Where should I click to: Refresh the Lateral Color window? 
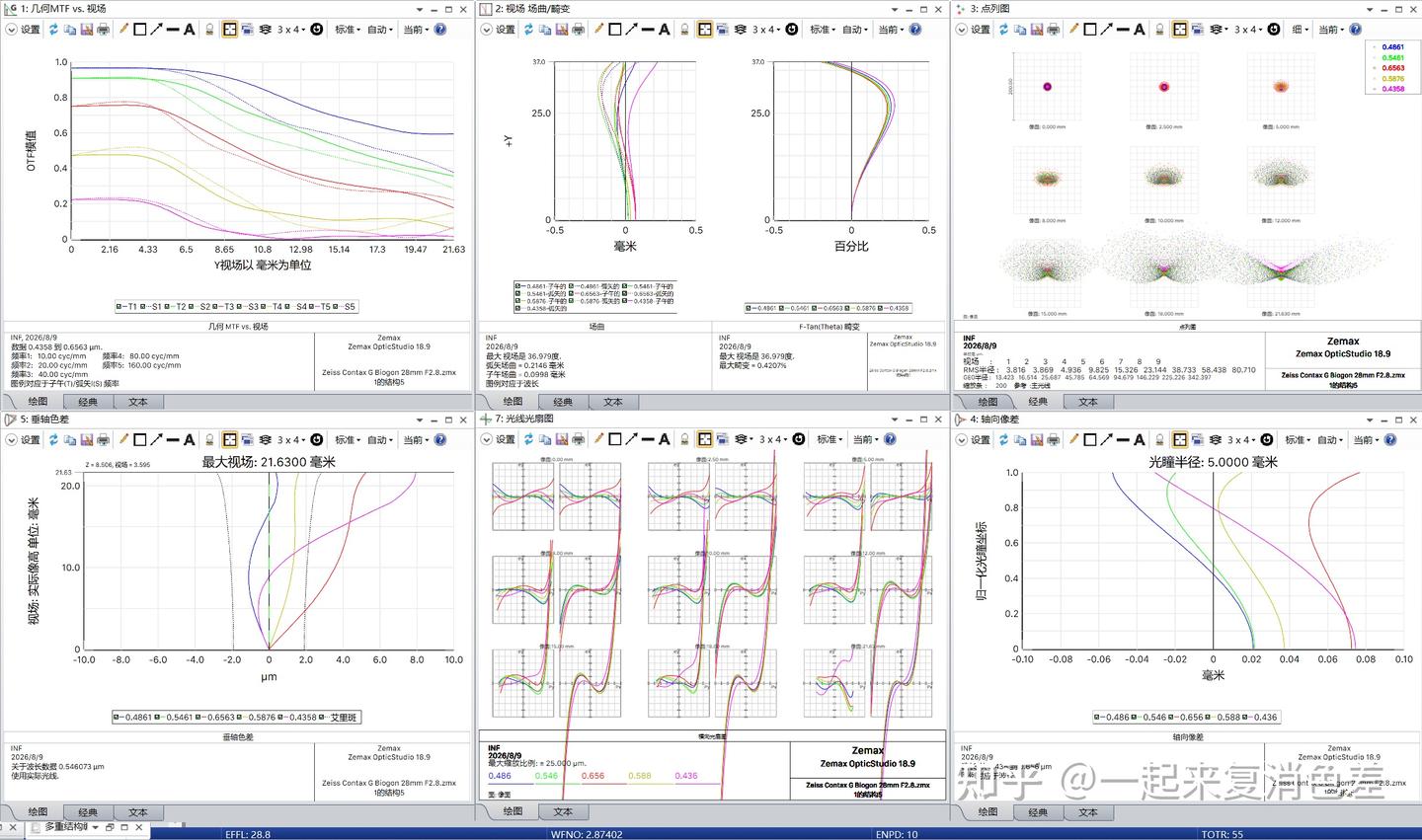click(53, 440)
